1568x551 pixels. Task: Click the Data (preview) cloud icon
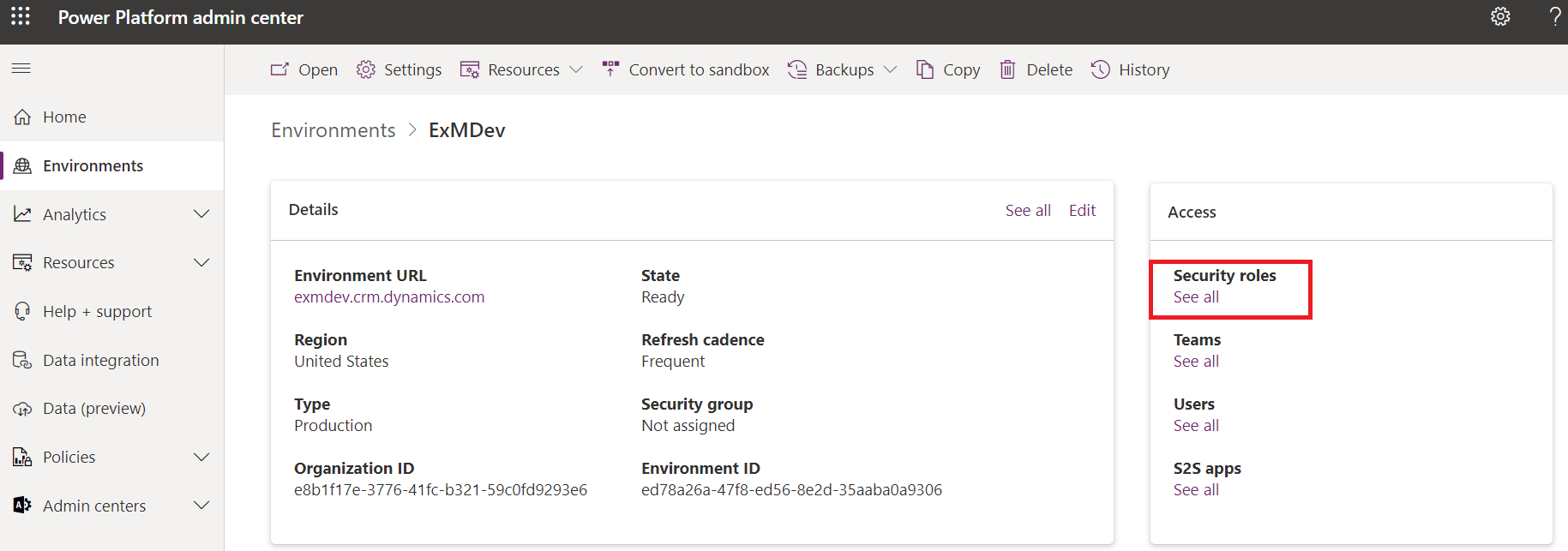point(22,409)
